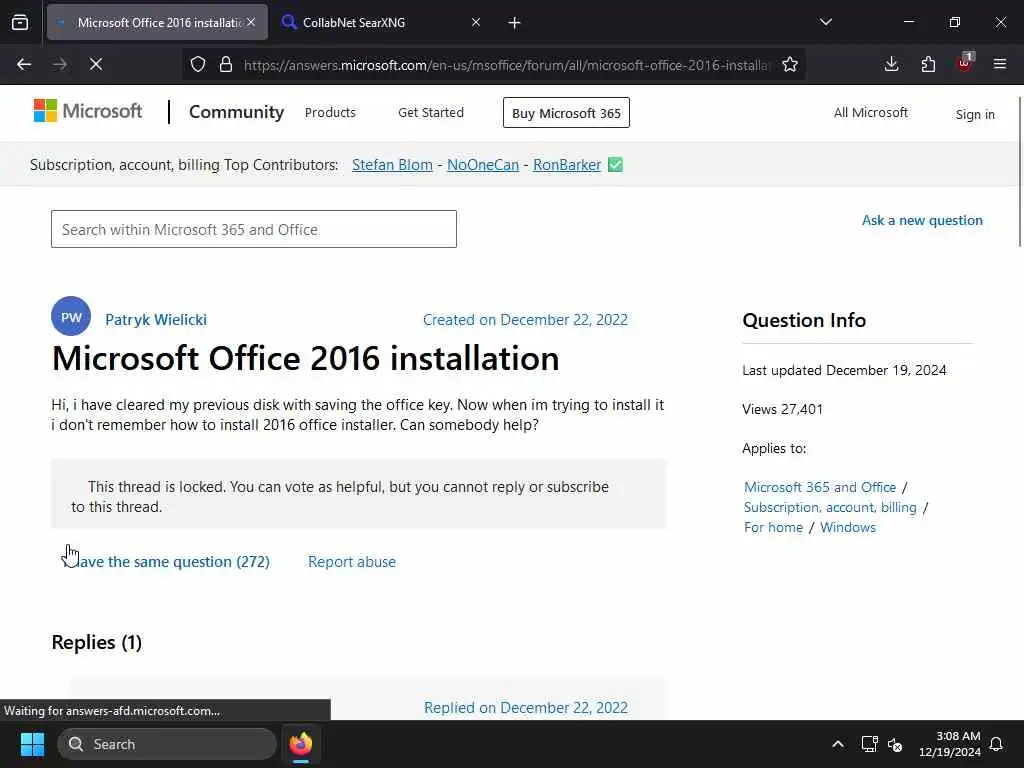The image size is (1024, 768).
Task: Click Replies (1) heading
Action: tap(97, 643)
